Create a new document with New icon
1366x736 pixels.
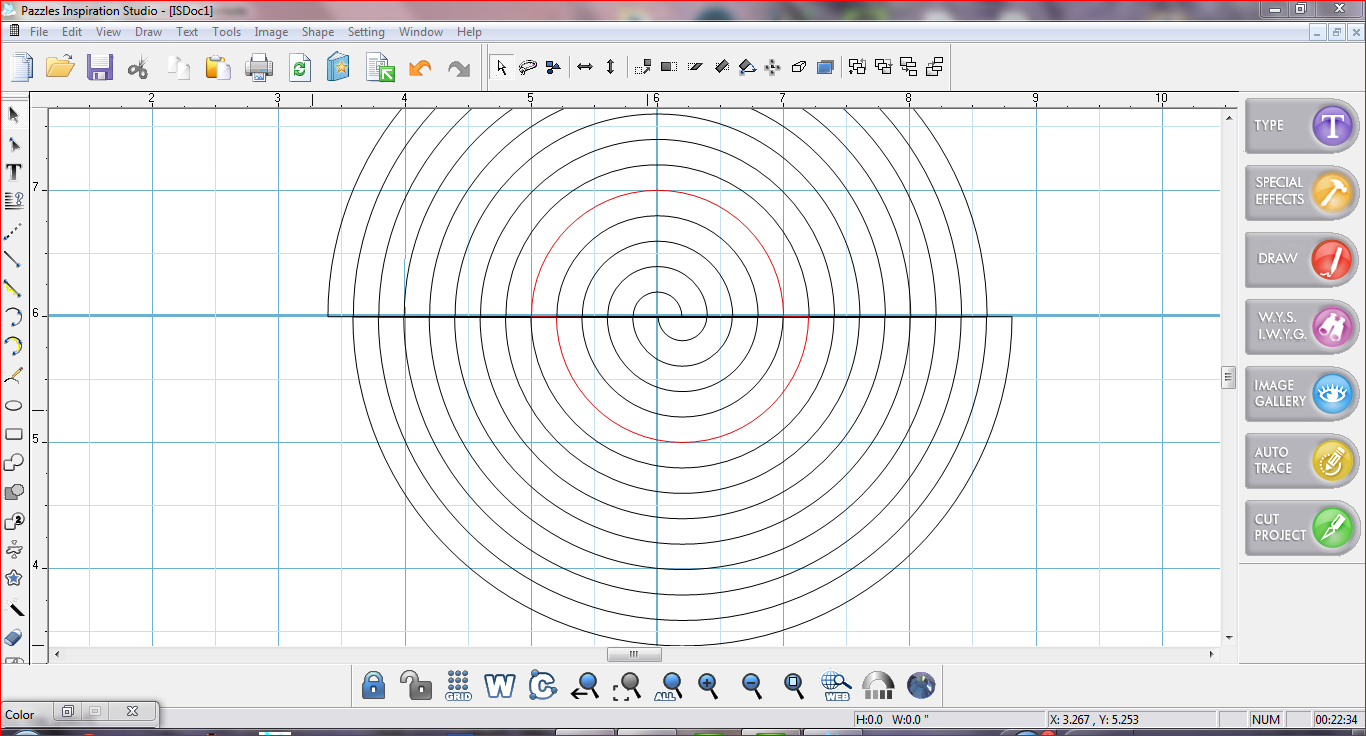pos(22,67)
